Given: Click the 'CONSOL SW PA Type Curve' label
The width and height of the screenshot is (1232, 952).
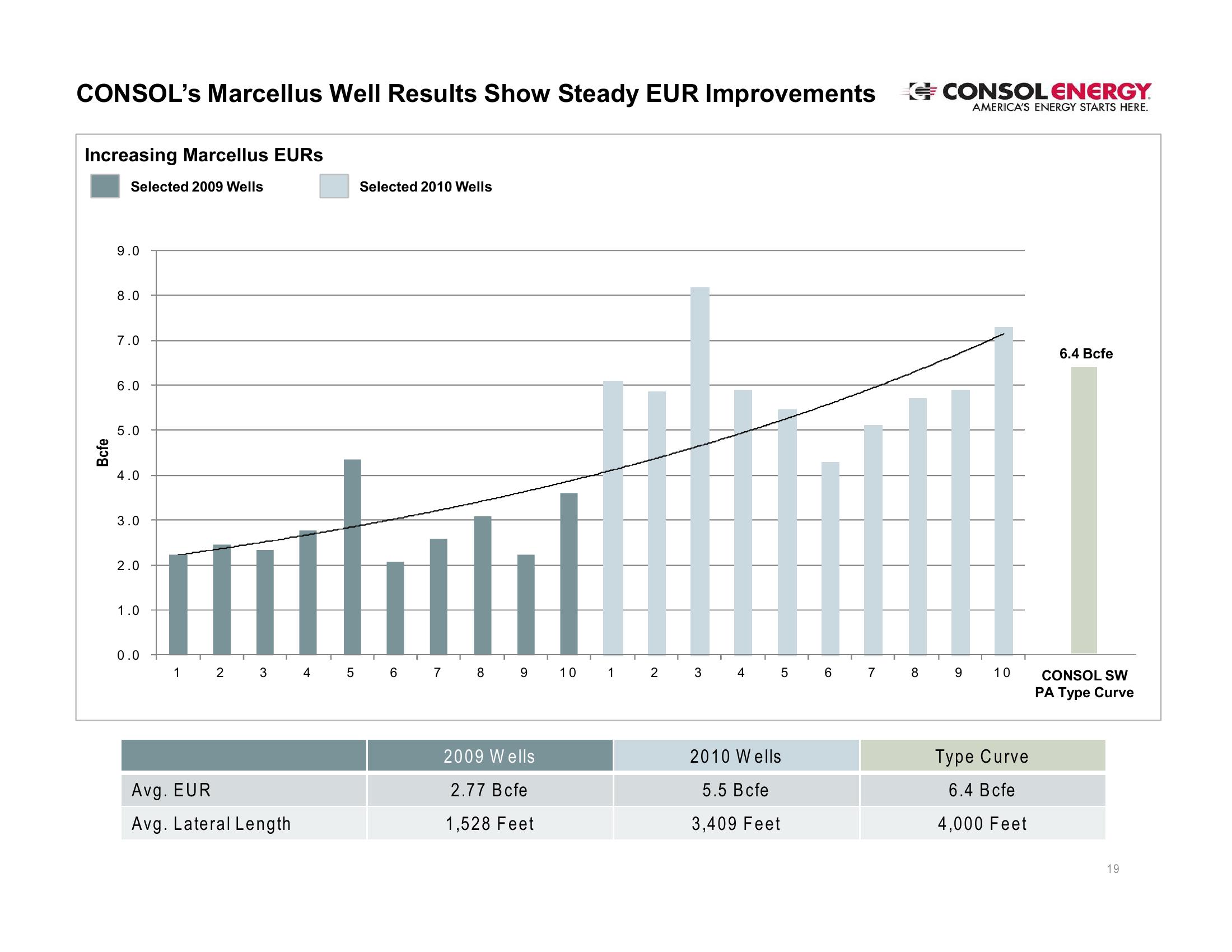Looking at the screenshot, I should pyautogui.click(x=1084, y=684).
